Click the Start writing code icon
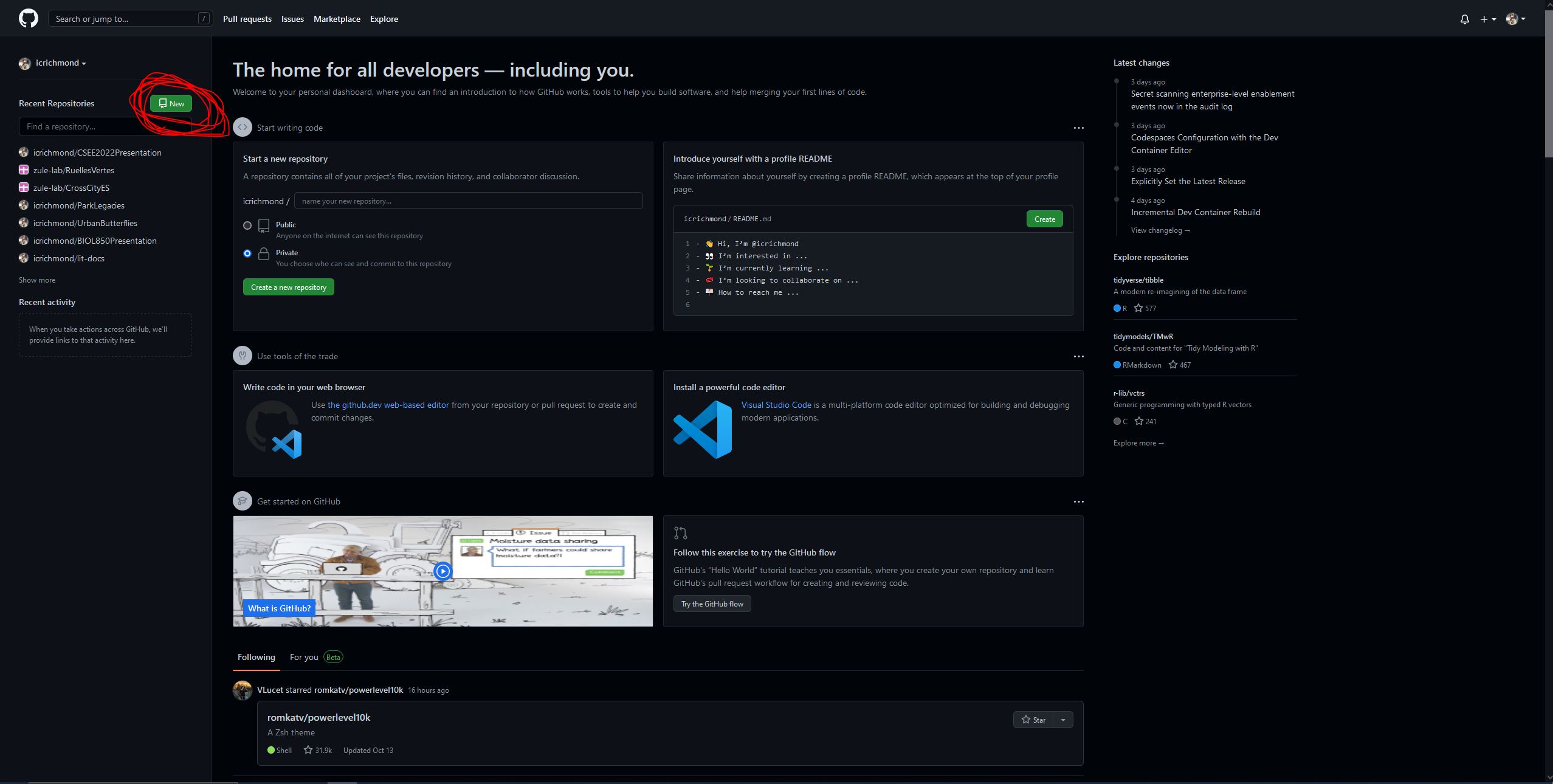The image size is (1553, 784). click(242, 128)
